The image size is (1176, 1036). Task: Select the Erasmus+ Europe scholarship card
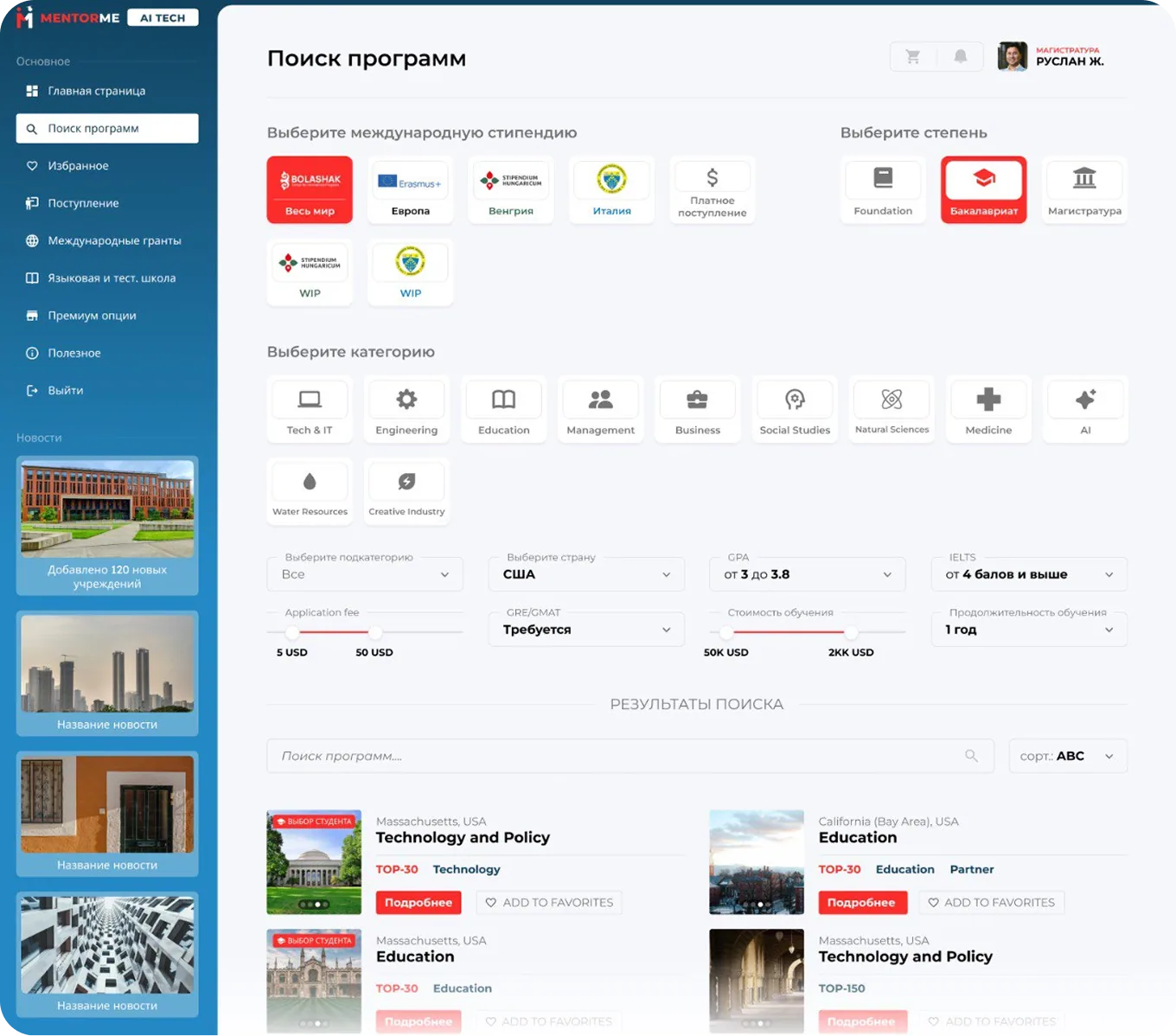click(x=411, y=189)
